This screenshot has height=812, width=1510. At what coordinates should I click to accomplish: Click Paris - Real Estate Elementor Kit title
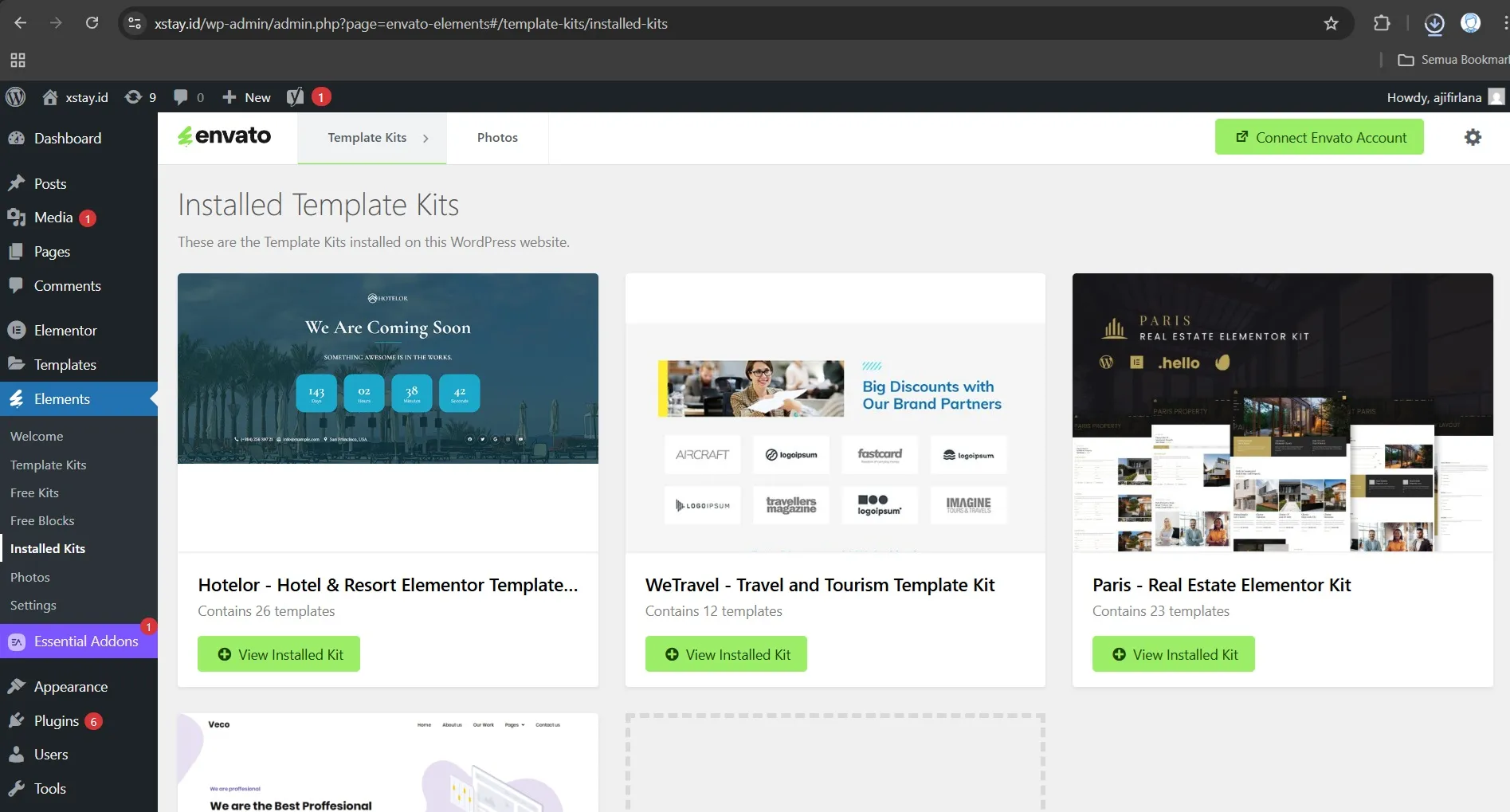1222,585
